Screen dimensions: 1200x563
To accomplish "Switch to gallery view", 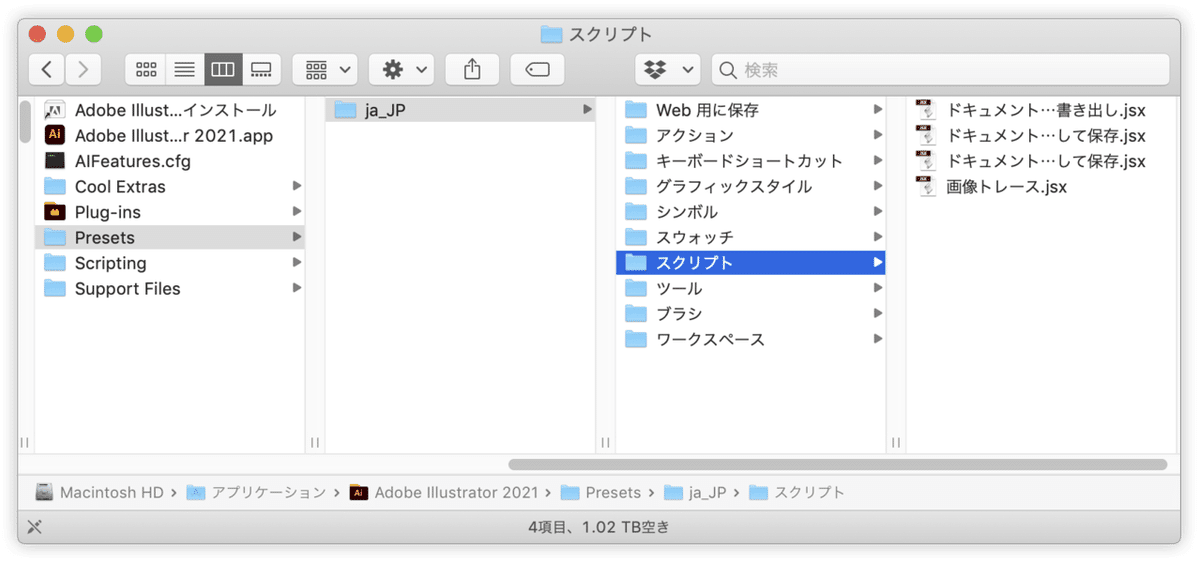I will [262, 69].
